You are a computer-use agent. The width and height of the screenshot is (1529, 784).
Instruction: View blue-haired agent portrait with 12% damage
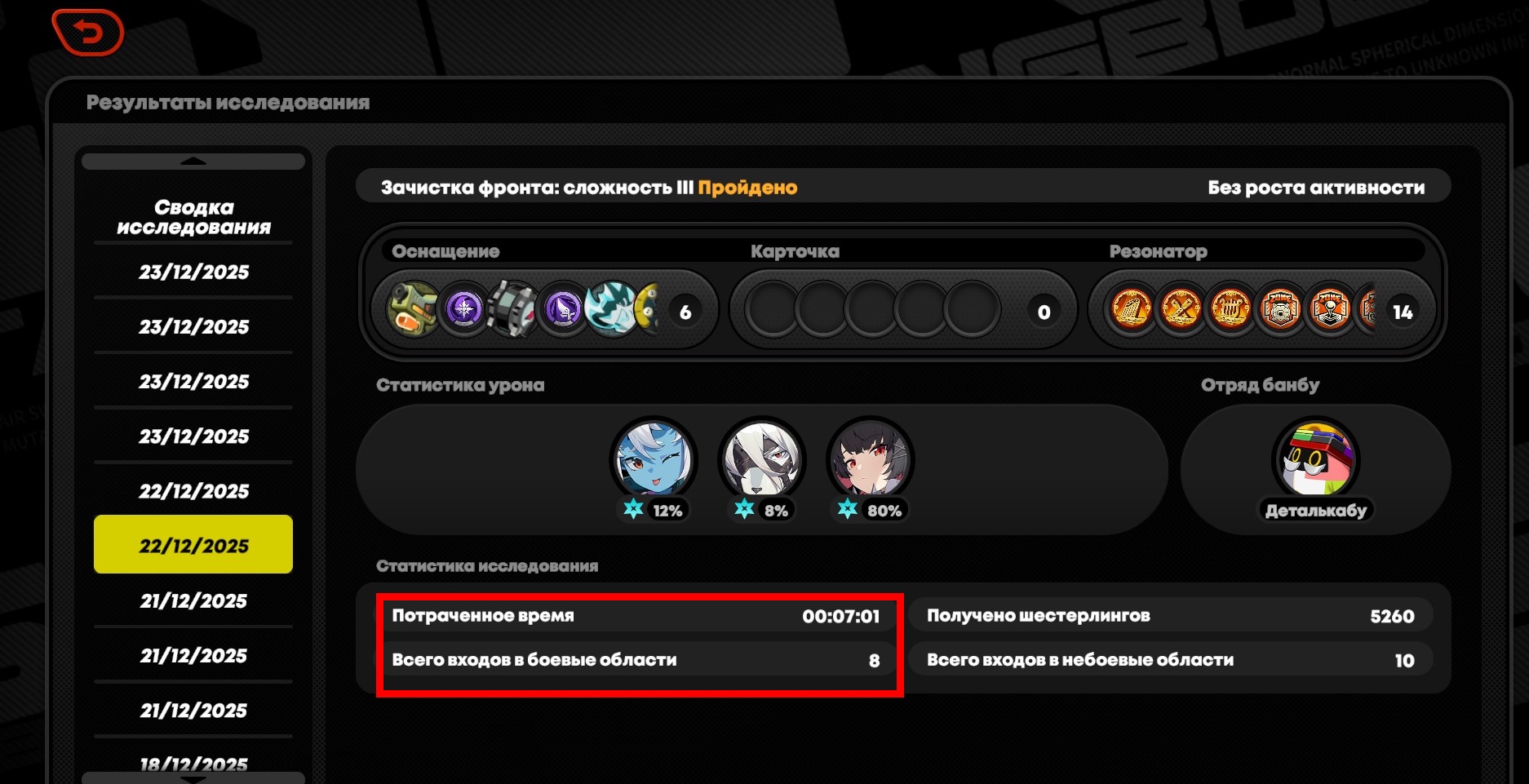[654, 459]
